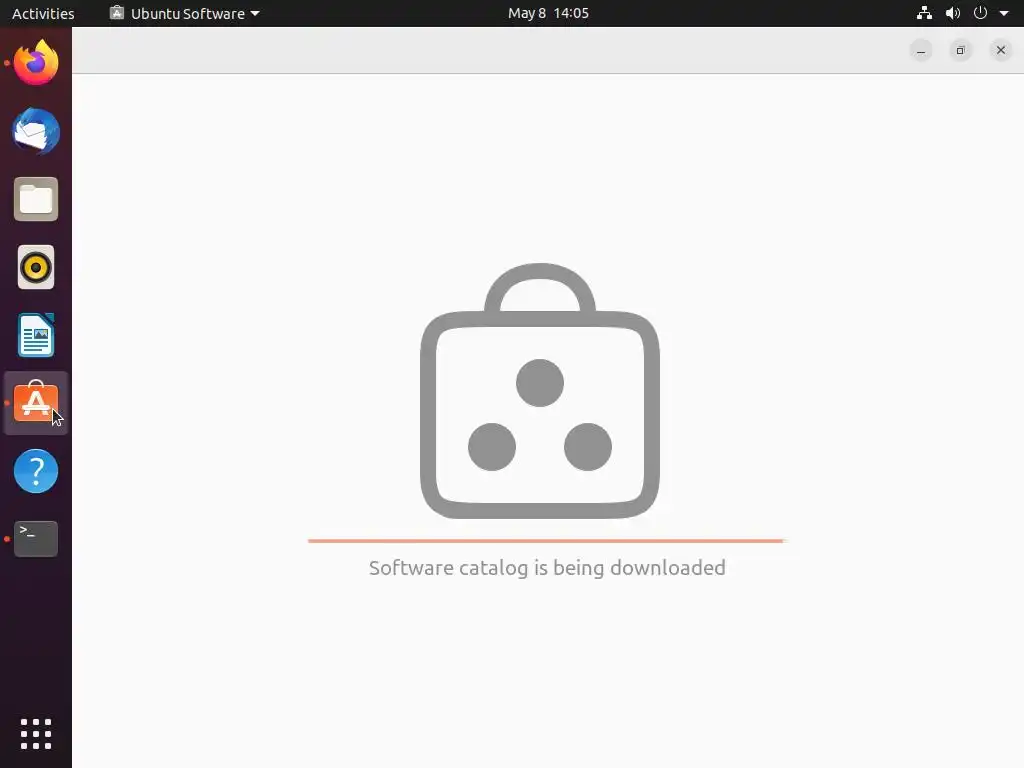Show Applications grid at dock bottom
The height and width of the screenshot is (768, 1024).
pos(36,734)
